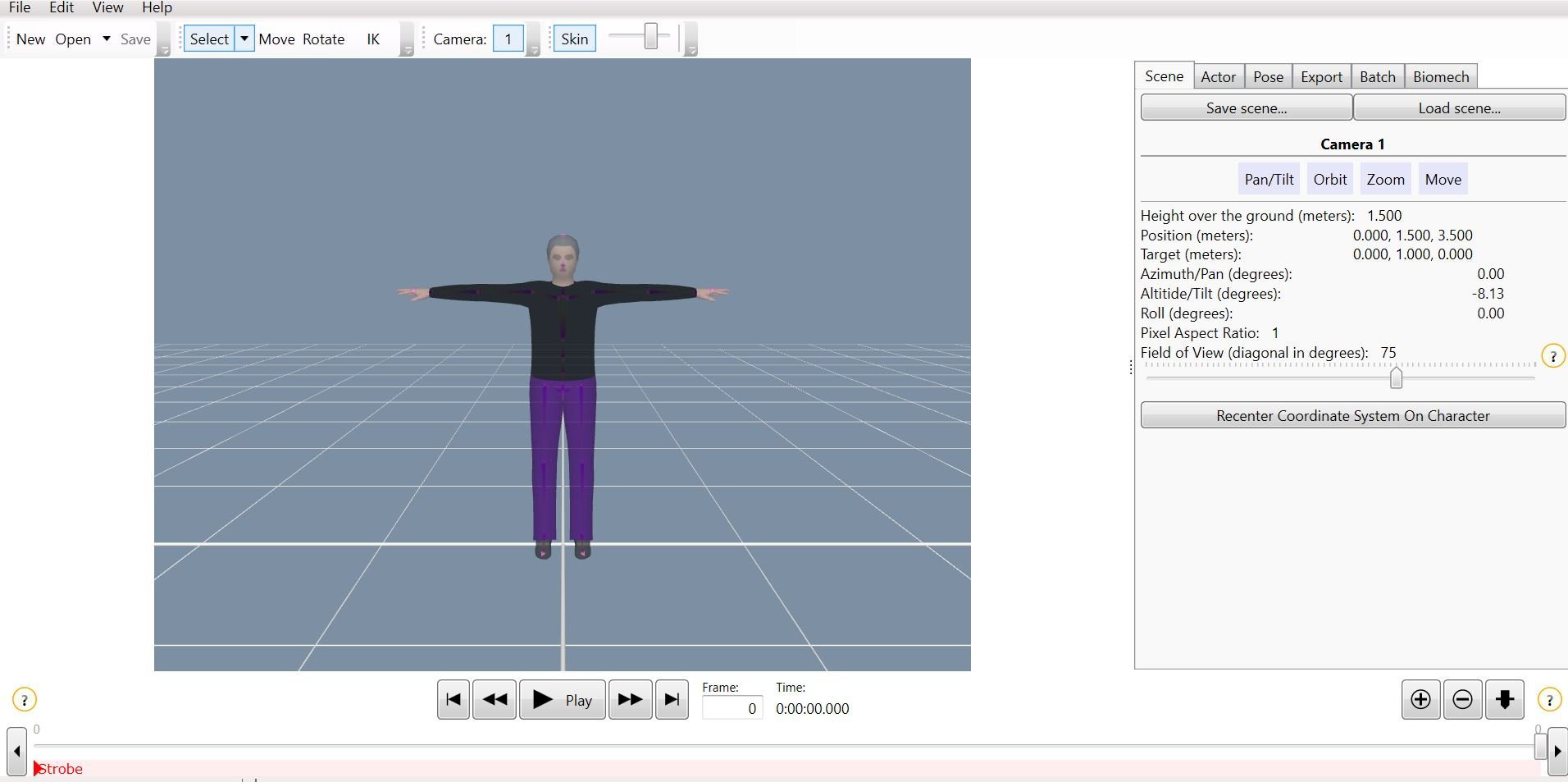The image size is (1568, 782).
Task: Click the character in the 3D viewport
Action: point(563,397)
